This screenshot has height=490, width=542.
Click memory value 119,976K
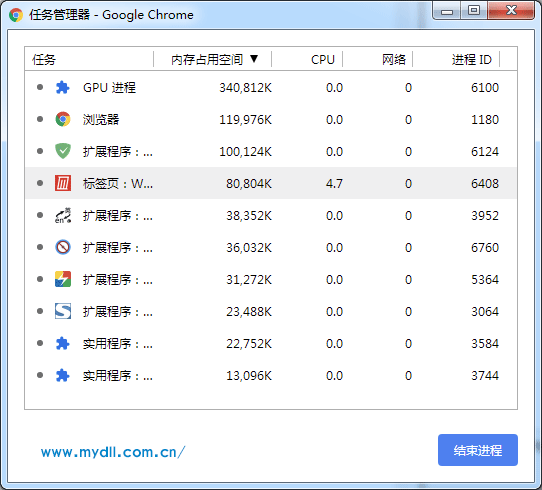point(245,120)
